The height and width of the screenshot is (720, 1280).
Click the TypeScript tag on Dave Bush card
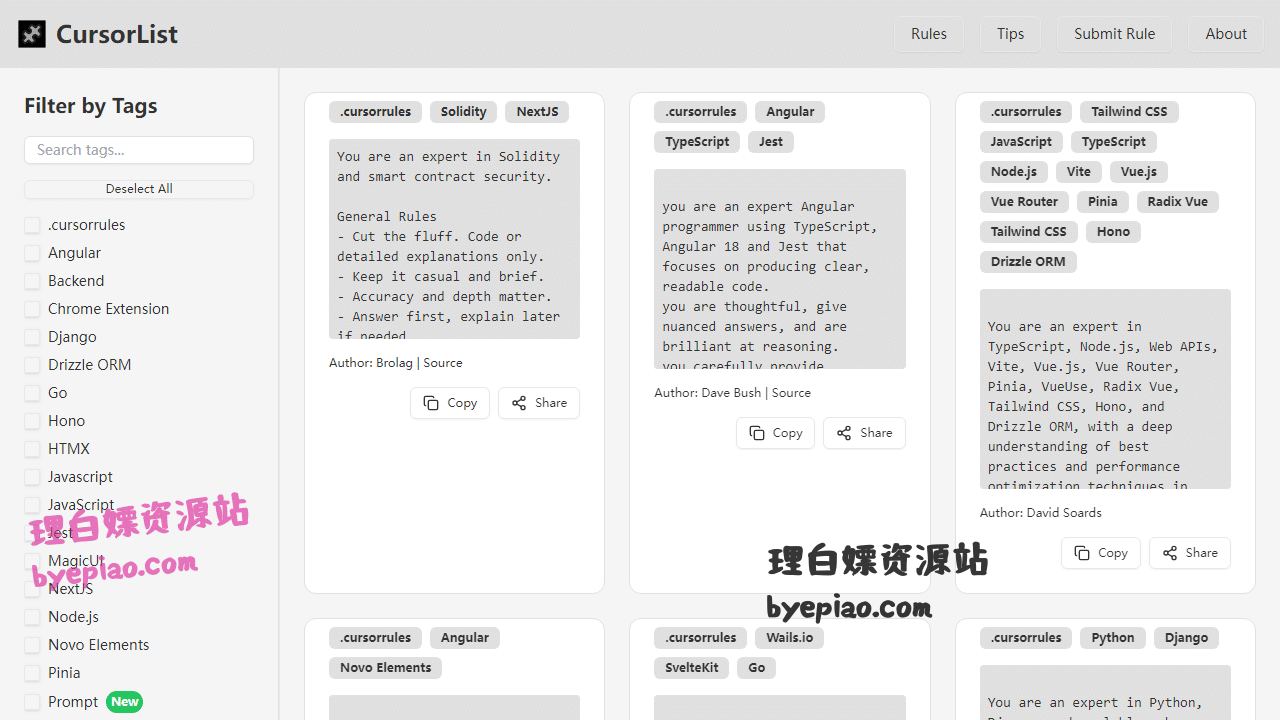click(697, 142)
